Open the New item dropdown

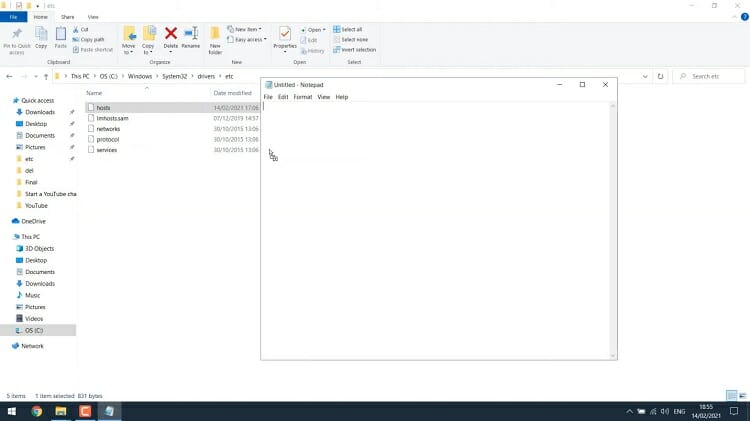click(244, 29)
